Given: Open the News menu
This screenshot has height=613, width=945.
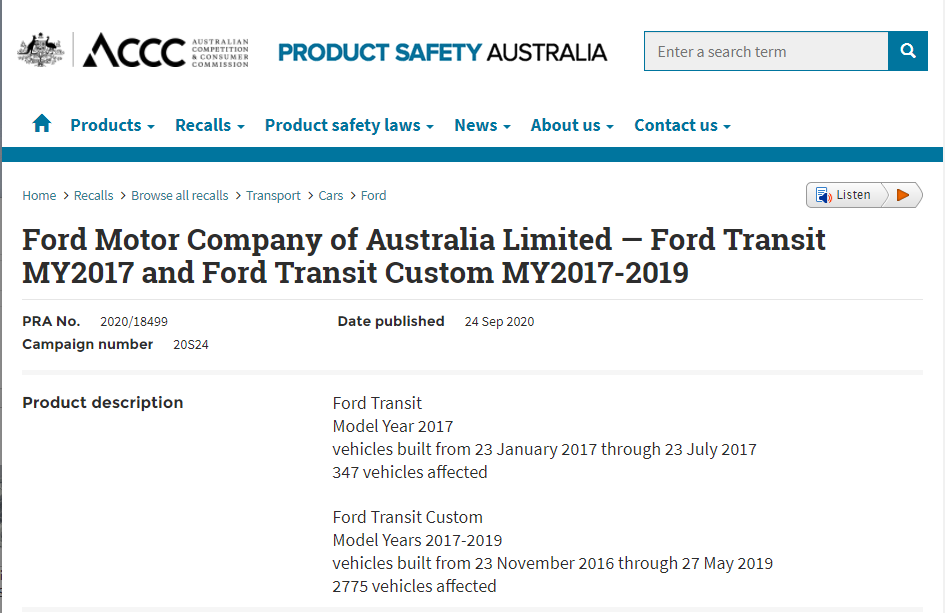Looking at the screenshot, I should 482,125.
